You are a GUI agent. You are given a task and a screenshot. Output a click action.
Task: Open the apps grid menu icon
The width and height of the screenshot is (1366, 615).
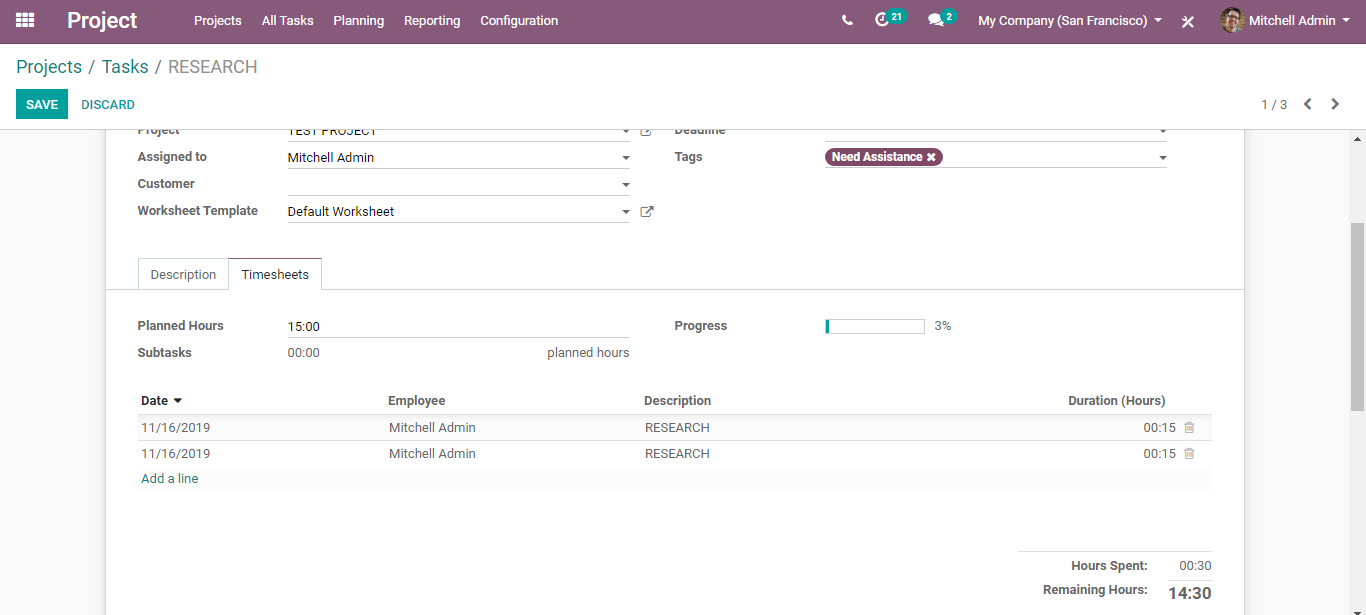click(25, 20)
